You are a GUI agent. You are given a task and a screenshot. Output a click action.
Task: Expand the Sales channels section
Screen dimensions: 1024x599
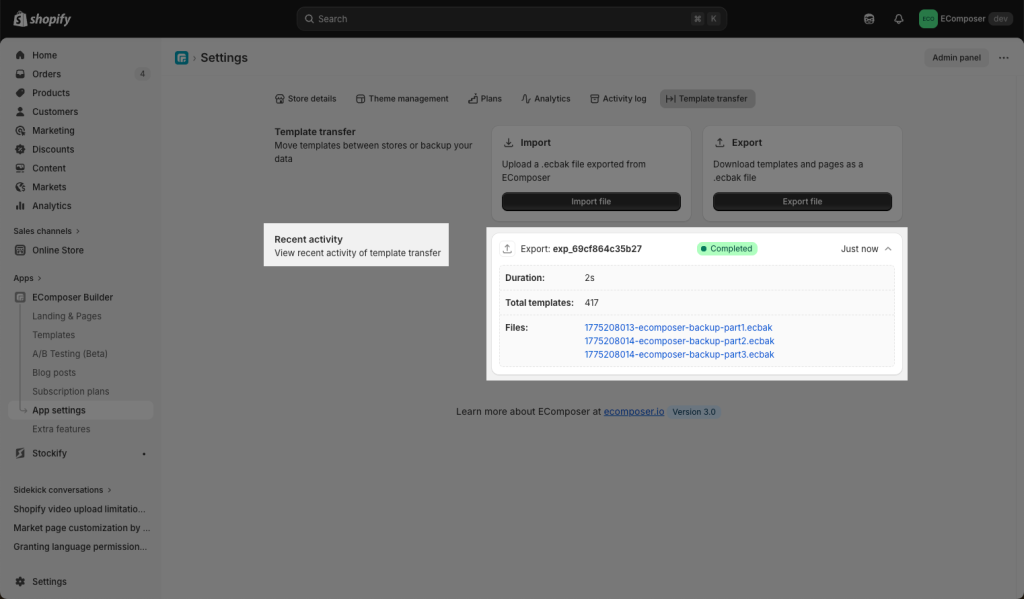pyautogui.click(x=78, y=231)
